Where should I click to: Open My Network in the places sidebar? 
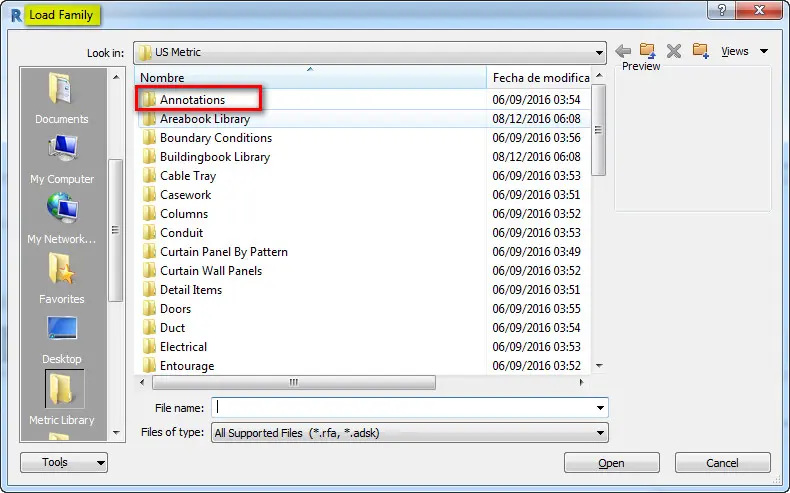click(x=62, y=219)
